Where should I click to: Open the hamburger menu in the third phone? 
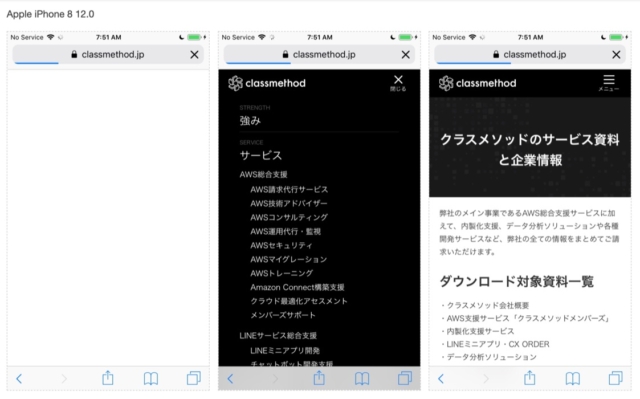(x=609, y=83)
